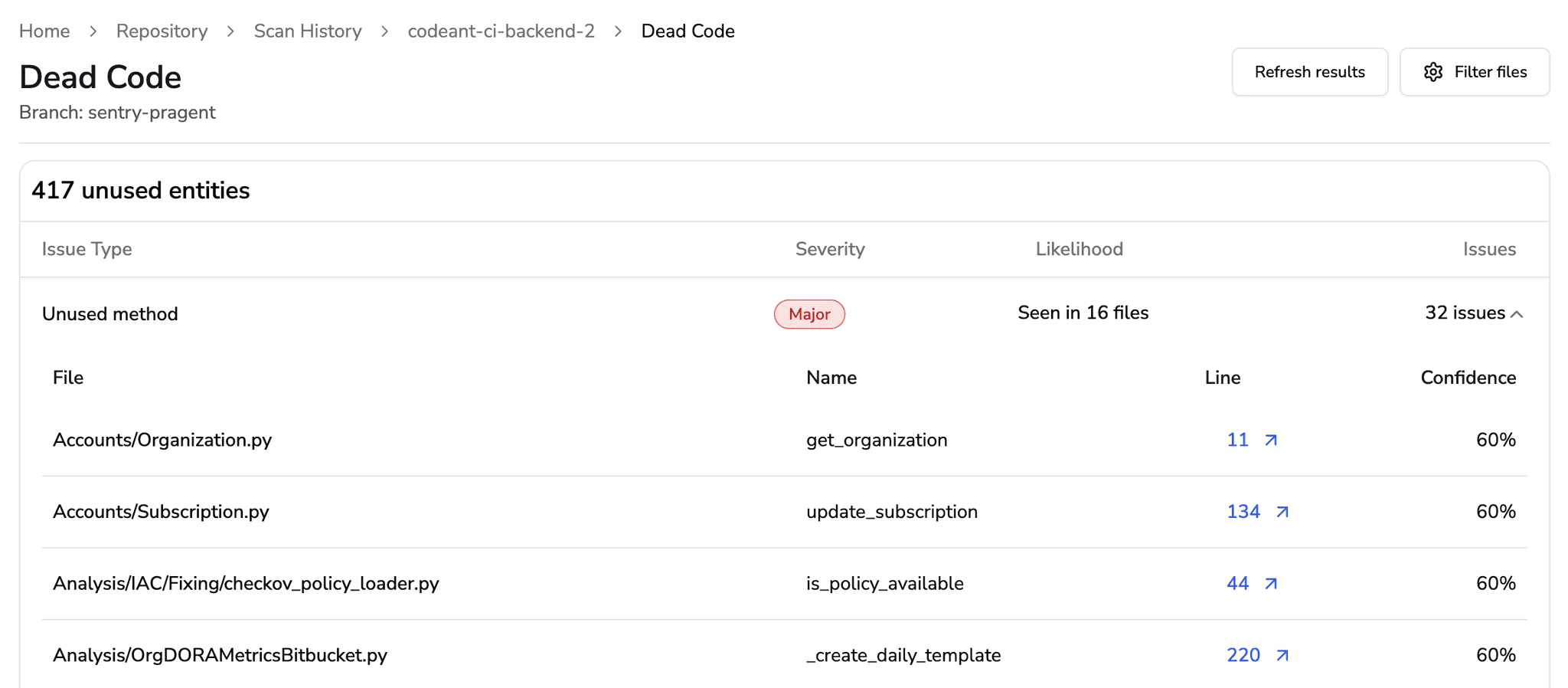This screenshot has width=1568, height=688.
Task: Open external link arrow beside line 134
Action: [x=1282, y=512]
